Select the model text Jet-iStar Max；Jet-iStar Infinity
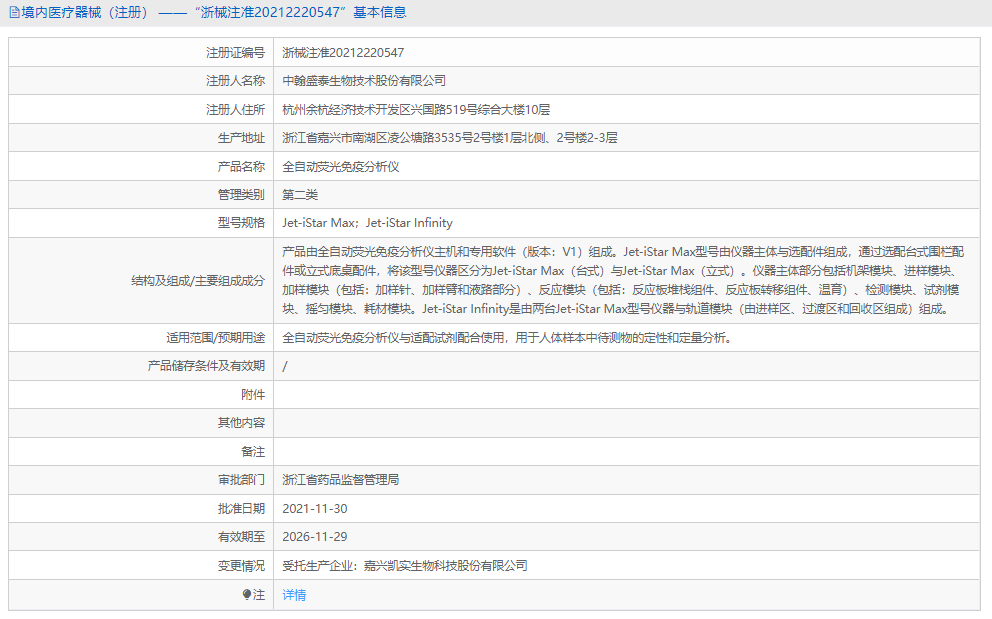992x619 pixels. 368,223
